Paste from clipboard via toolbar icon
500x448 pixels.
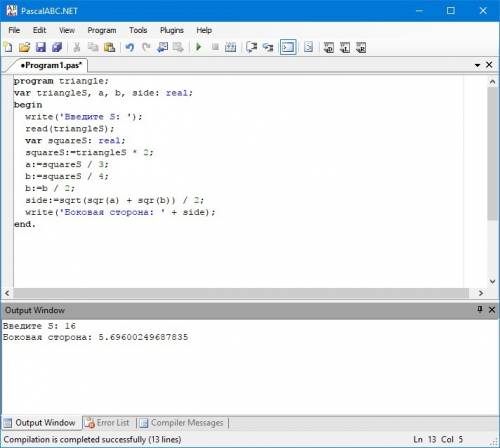coord(109,47)
